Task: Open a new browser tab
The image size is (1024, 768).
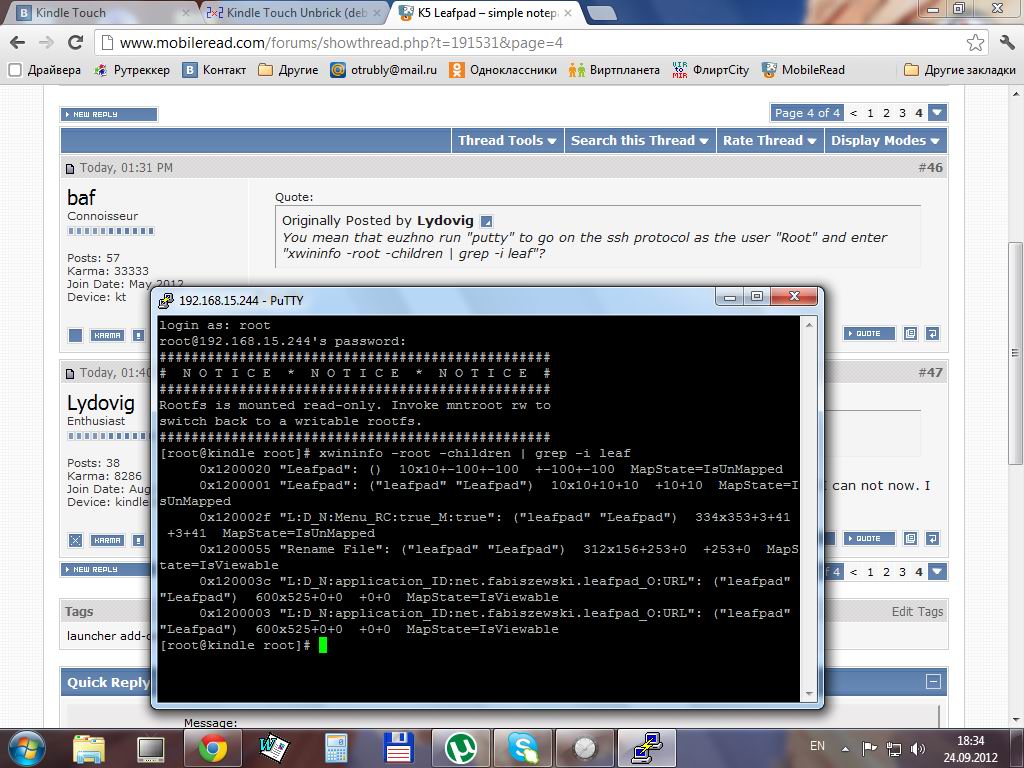Action: coord(601,12)
